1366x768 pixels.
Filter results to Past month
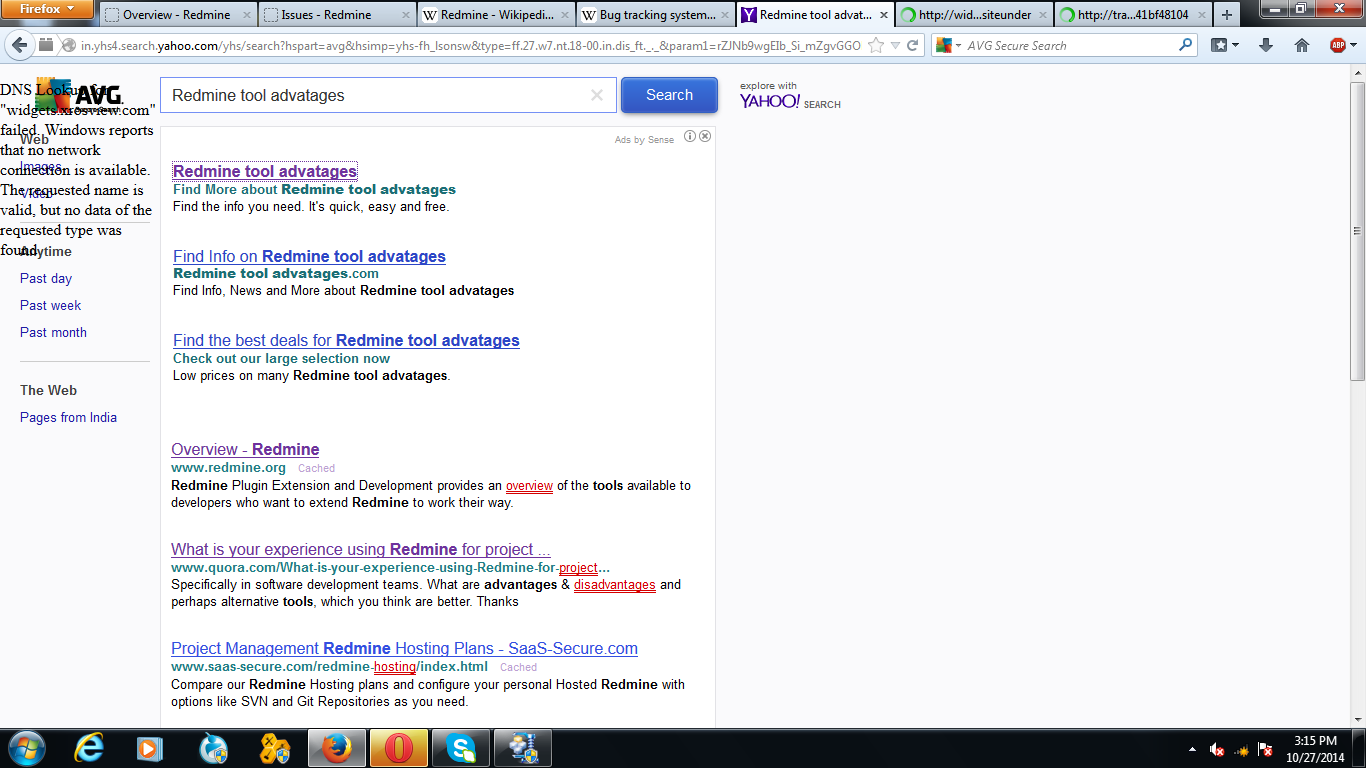53,332
